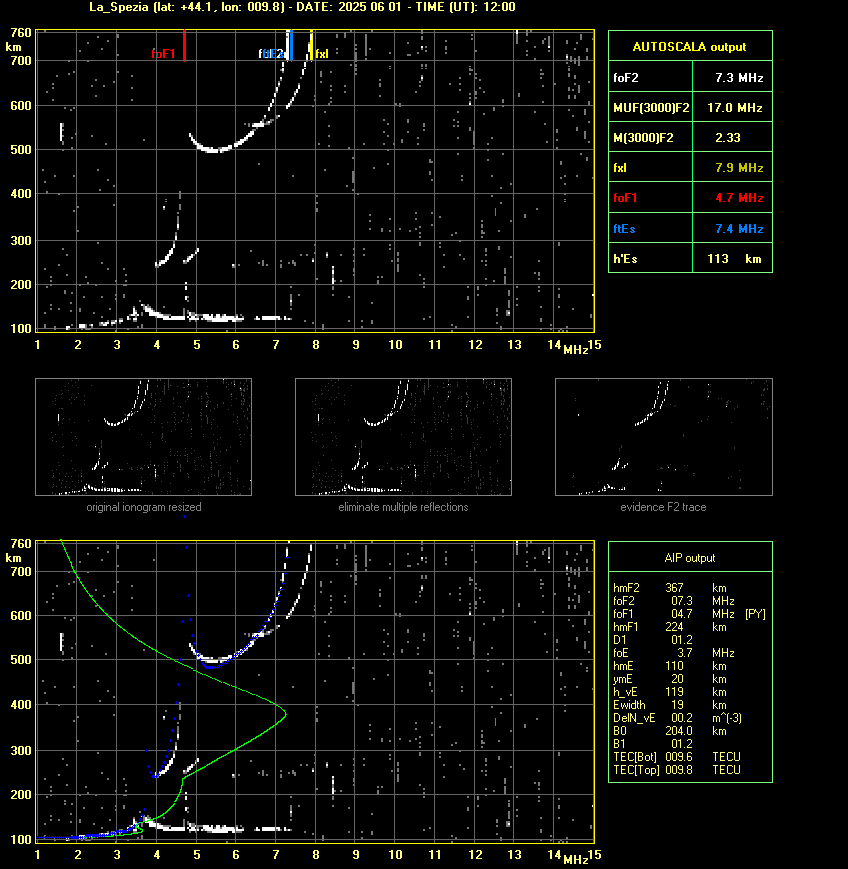Click the 'evidence F2 trace' thumbnail
Image resolution: width=848 pixels, height=869 pixels.
point(664,437)
